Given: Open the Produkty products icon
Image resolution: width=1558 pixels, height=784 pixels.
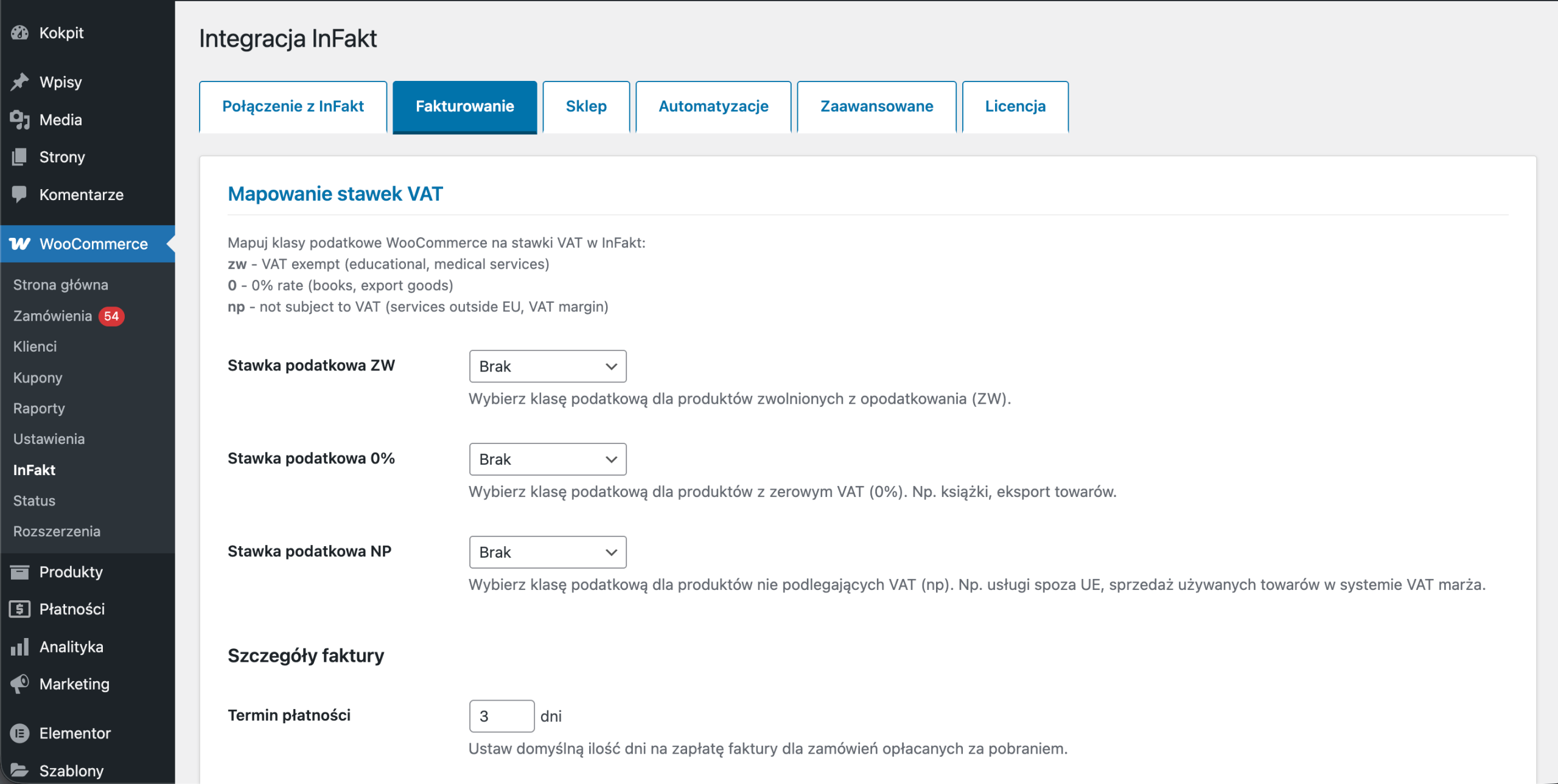Looking at the screenshot, I should (20, 572).
